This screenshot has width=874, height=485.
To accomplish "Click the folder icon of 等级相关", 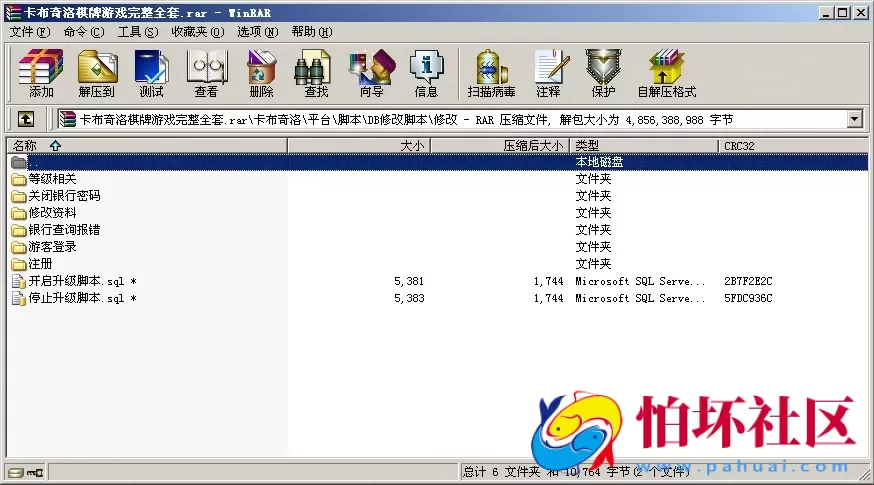I will [x=19, y=179].
